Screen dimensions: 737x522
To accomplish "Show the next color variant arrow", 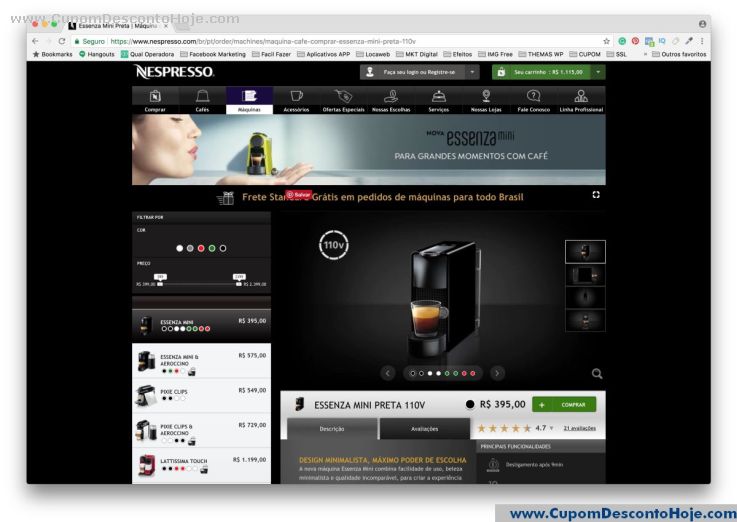I will click(497, 374).
